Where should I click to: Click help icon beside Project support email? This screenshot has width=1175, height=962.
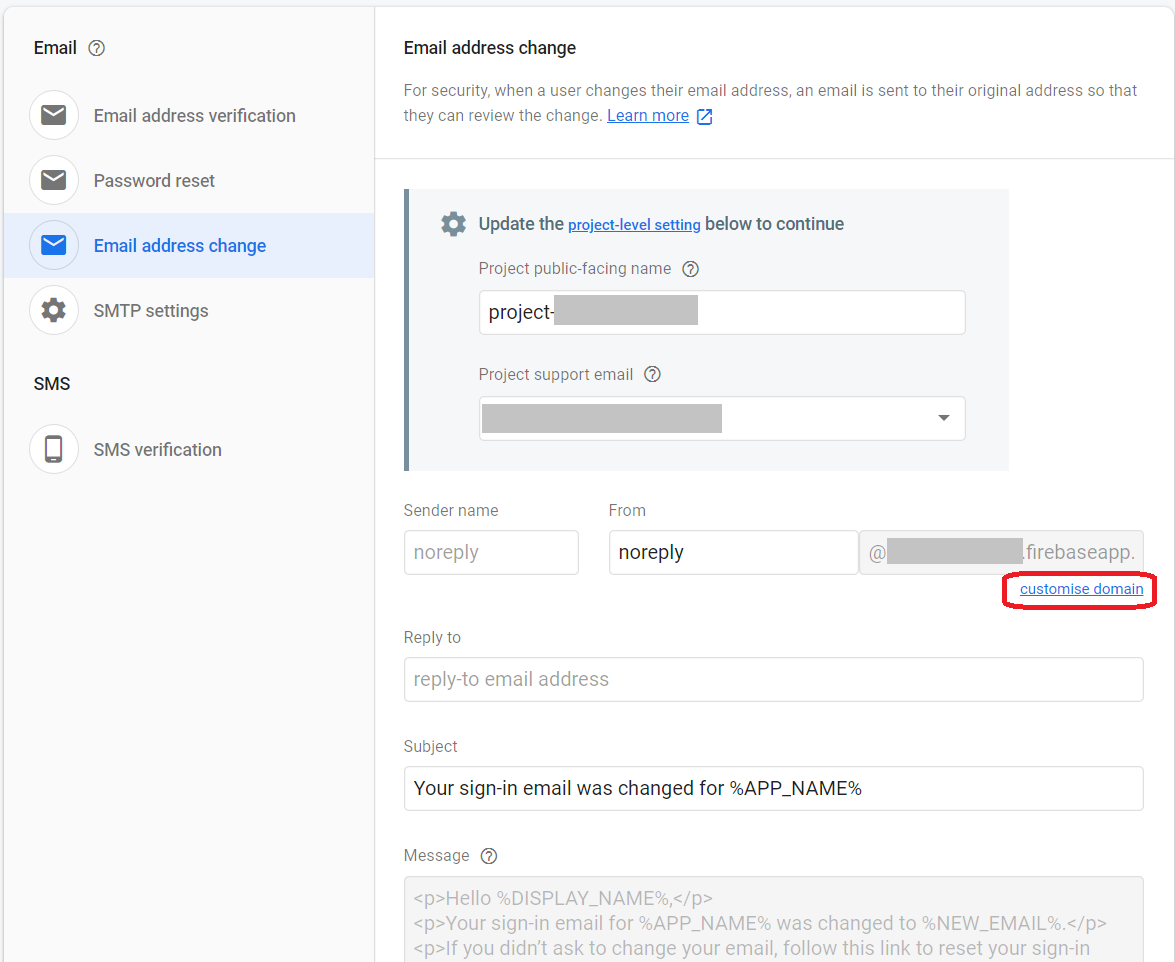click(x=652, y=375)
